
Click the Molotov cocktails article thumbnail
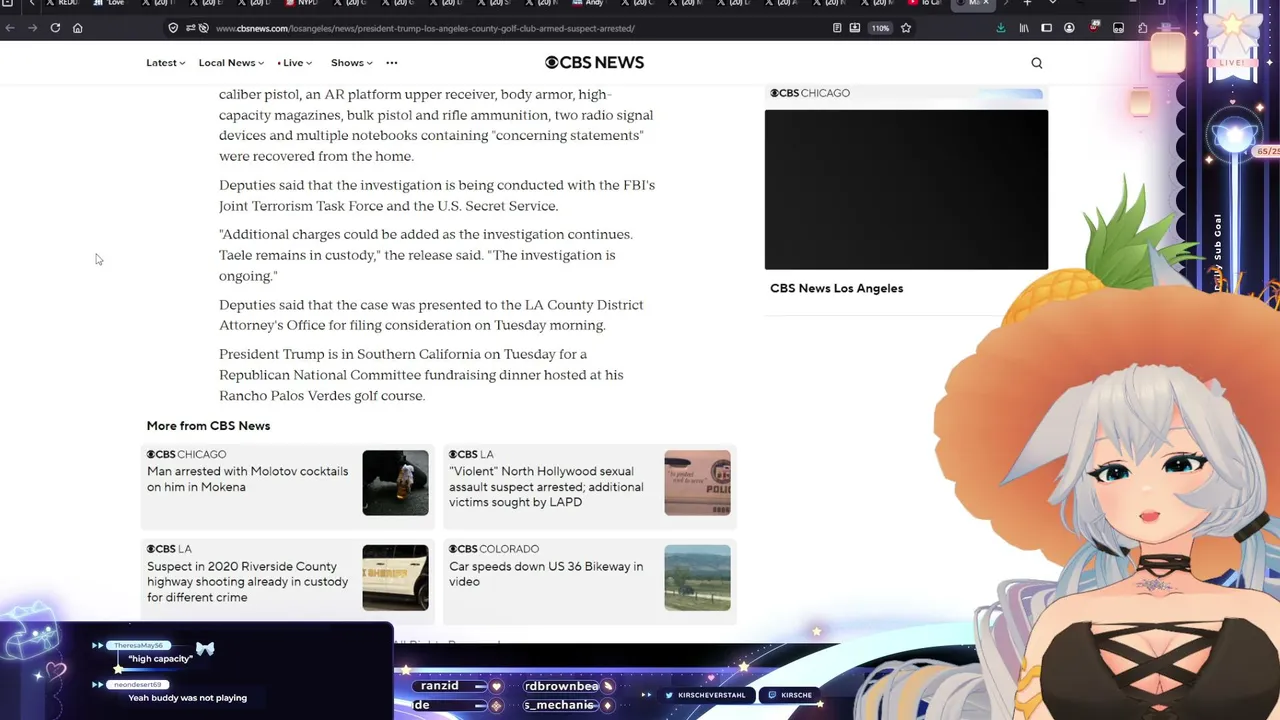click(x=395, y=483)
